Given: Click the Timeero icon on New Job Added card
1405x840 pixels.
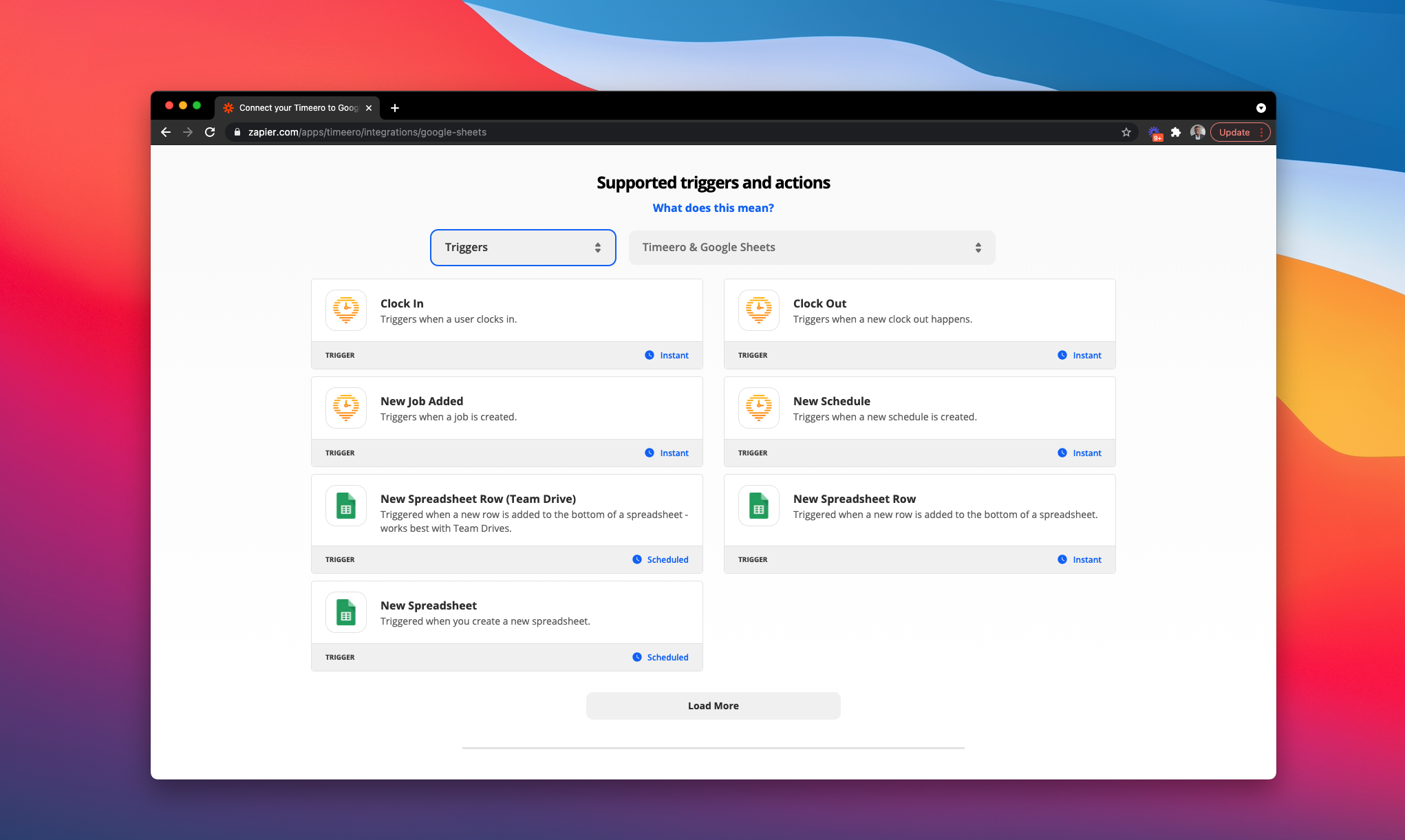Looking at the screenshot, I should coord(346,408).
